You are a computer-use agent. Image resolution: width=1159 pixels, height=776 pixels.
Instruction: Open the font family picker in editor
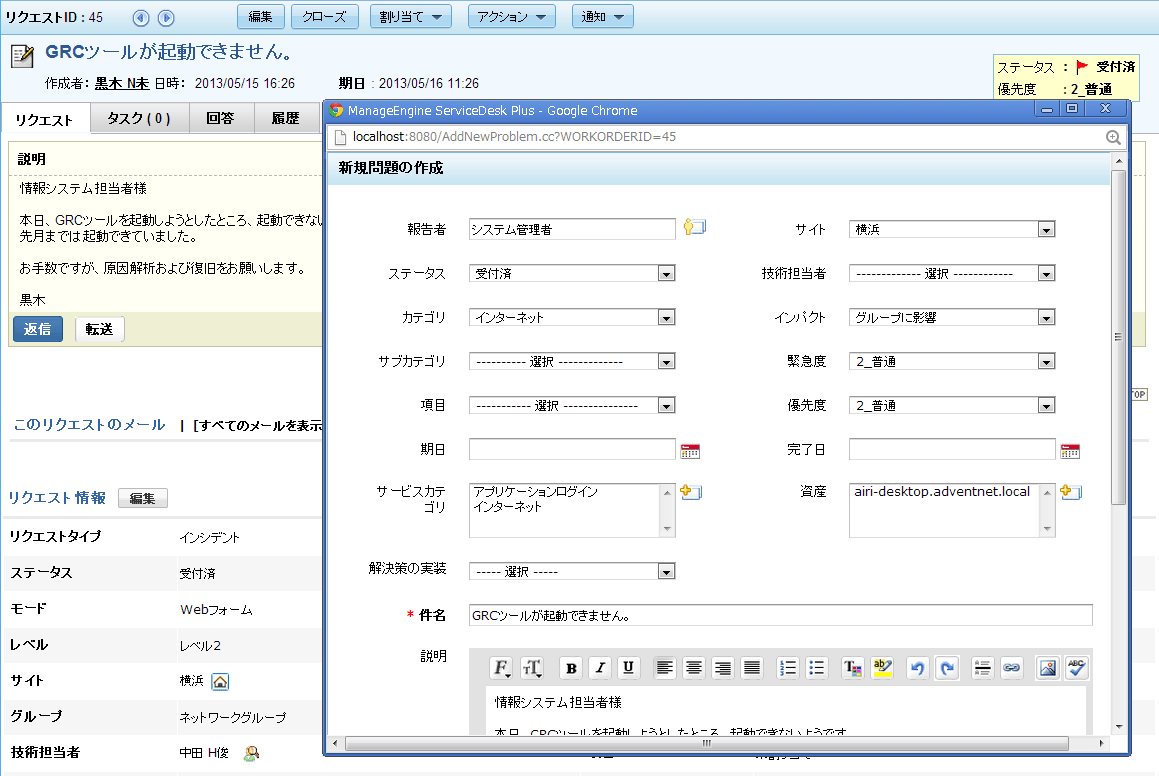(x=501, y=668)
